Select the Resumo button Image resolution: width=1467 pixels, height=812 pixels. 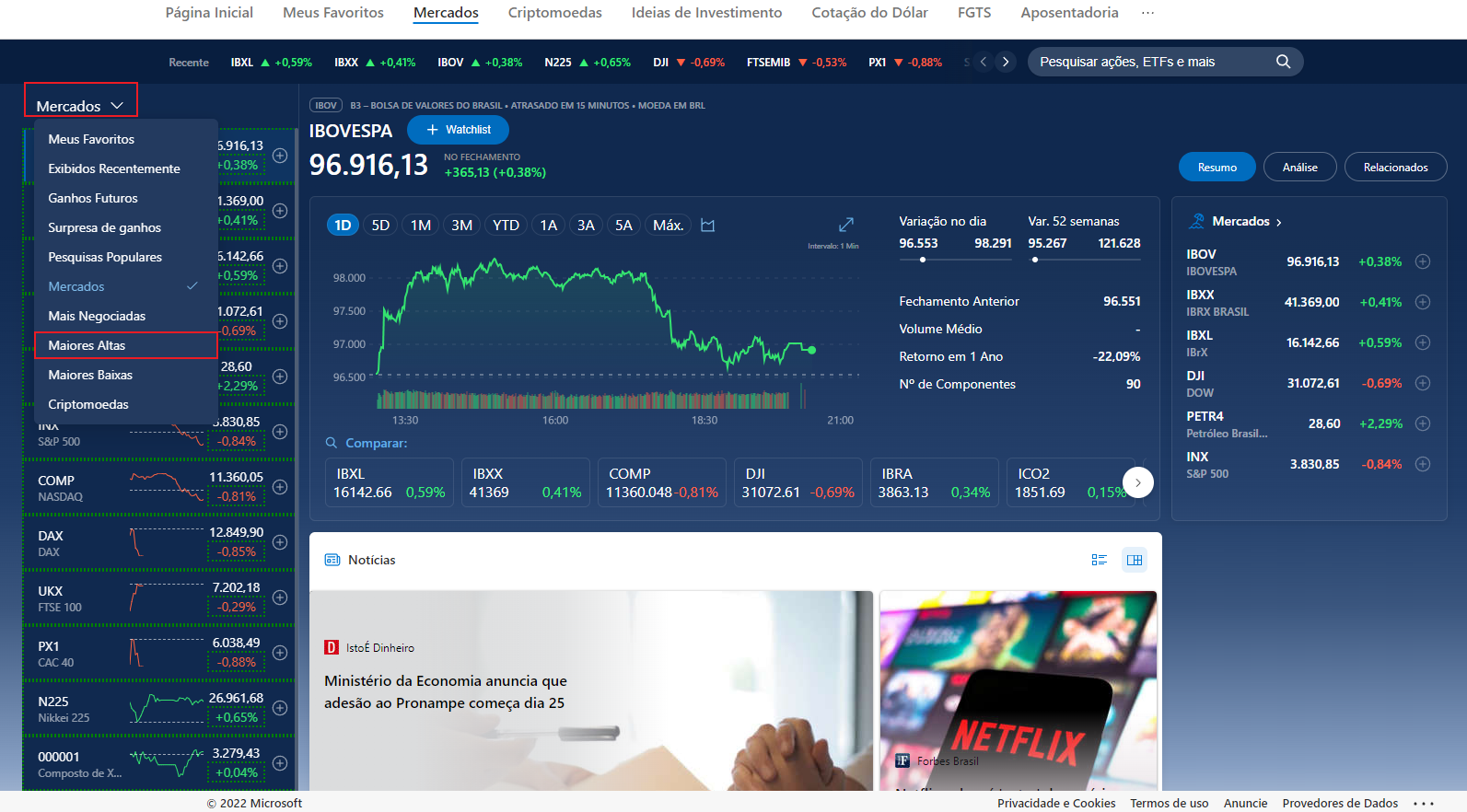pyautogui.click(x=1217, y=167)
